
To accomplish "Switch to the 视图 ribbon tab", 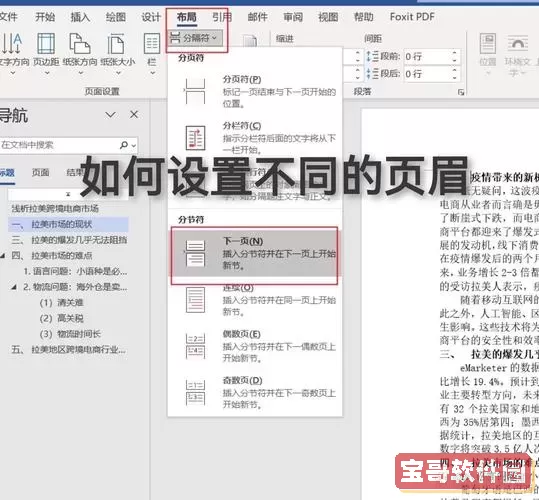I will 328,17.
